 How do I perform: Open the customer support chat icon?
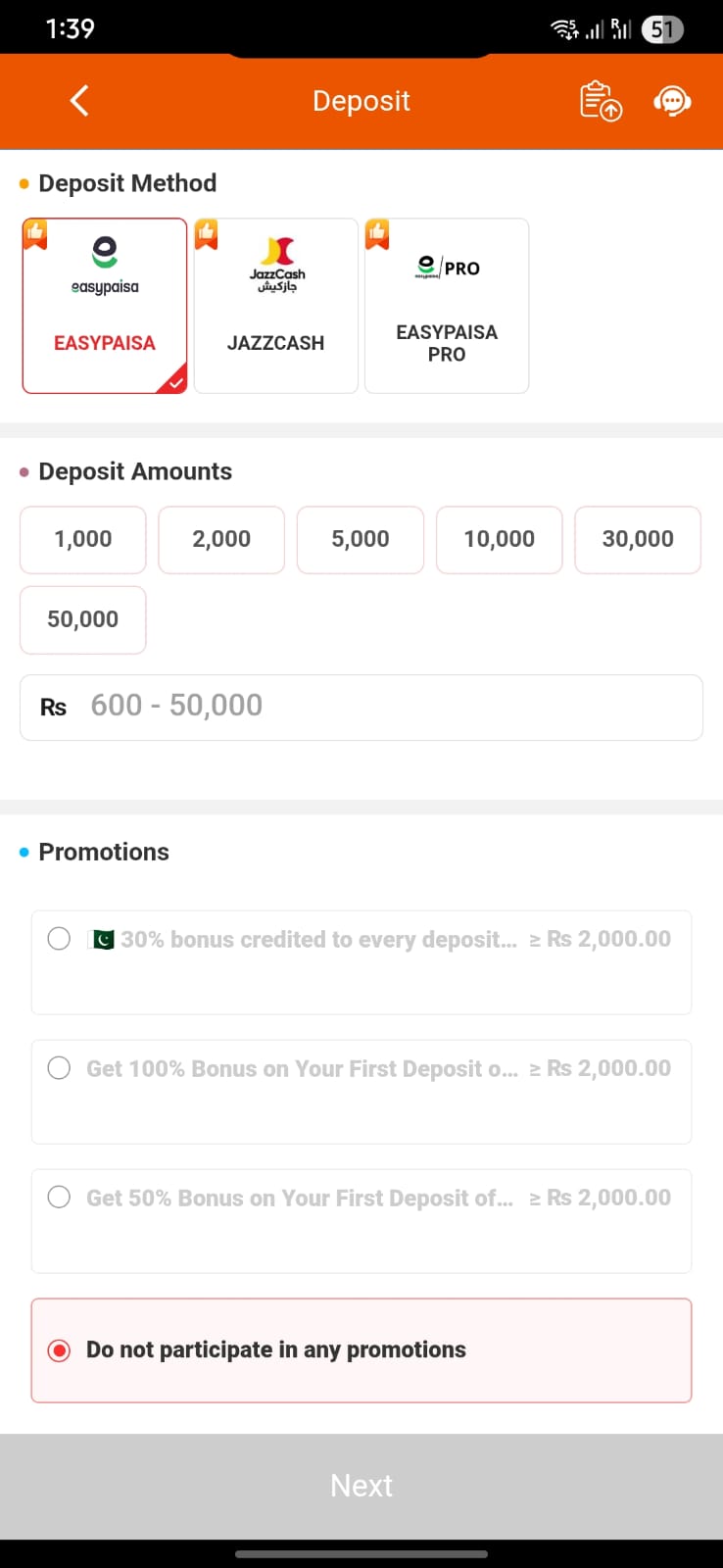(672, 101)
